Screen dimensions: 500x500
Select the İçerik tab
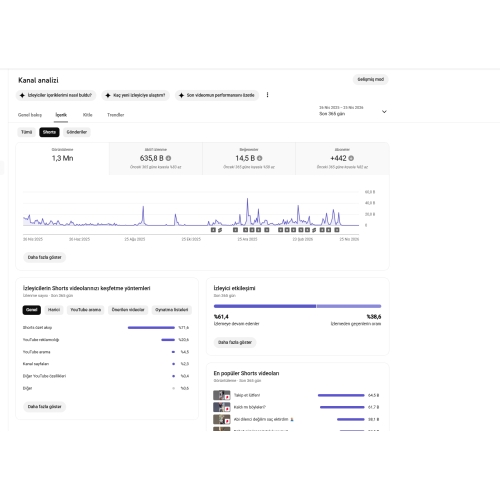[61, 115]
